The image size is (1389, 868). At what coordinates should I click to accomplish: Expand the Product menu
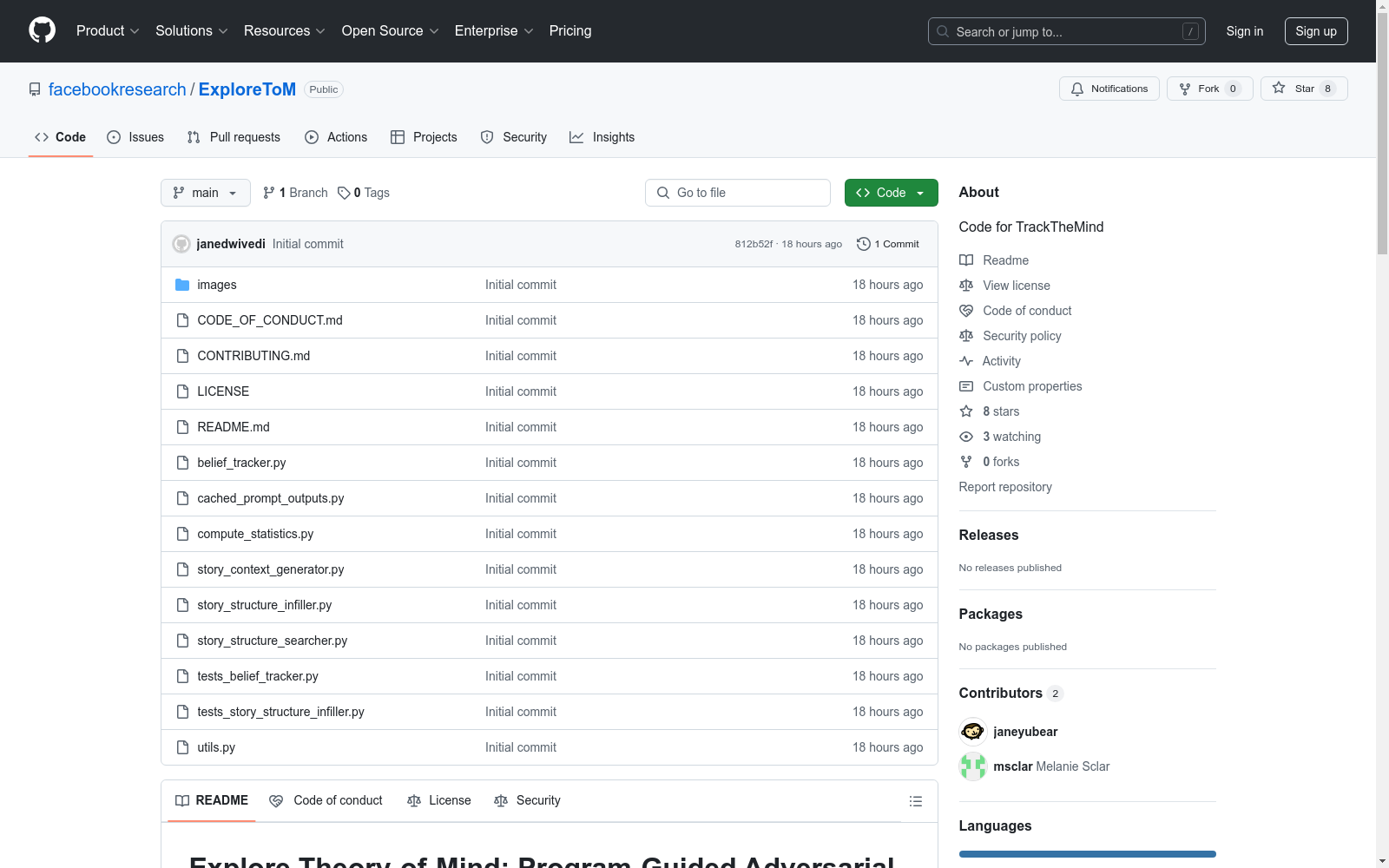[x=108, y=31]
